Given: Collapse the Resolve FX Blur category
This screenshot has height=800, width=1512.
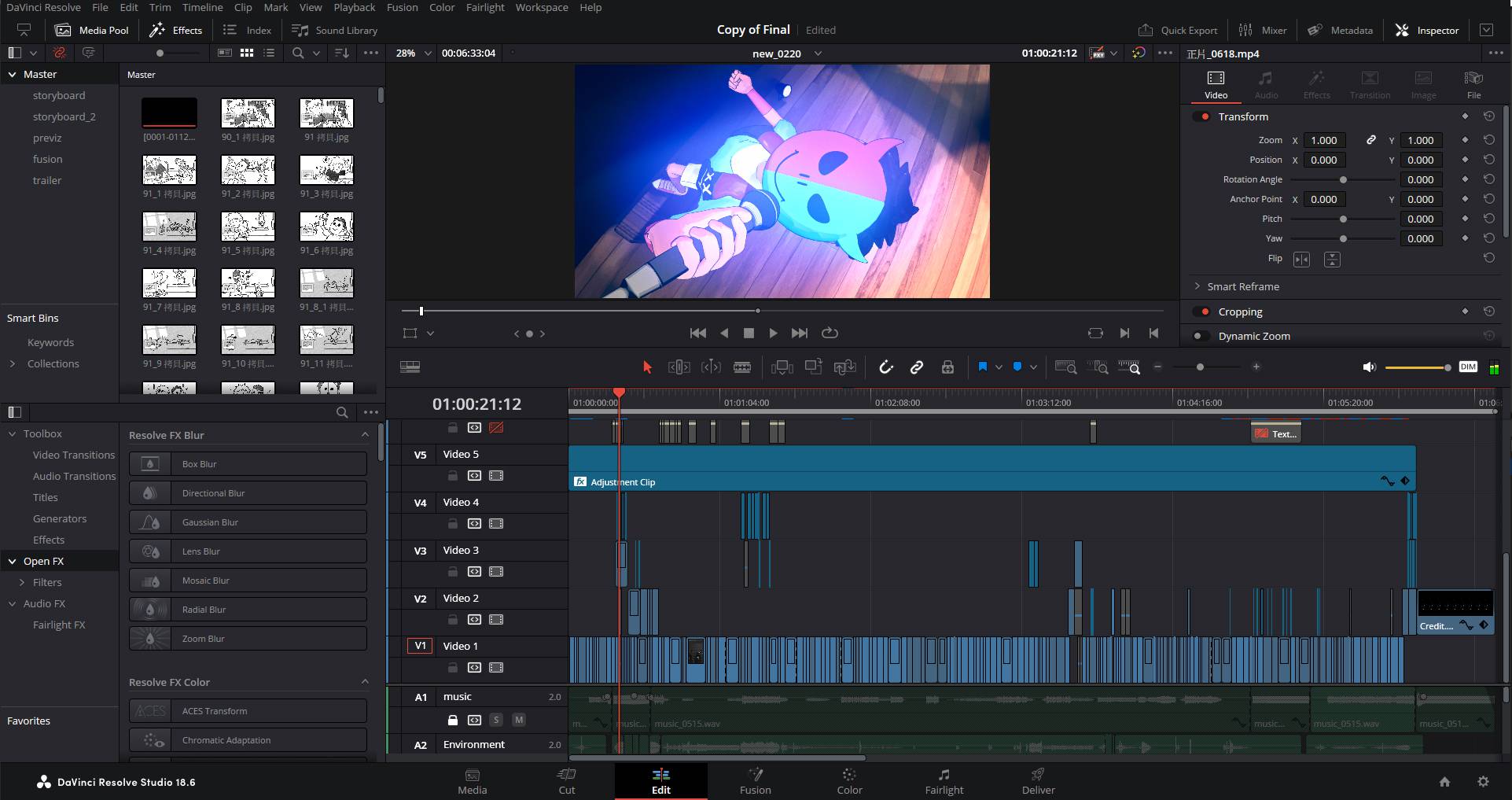Looking at the screenshot, I should (x=365, y=435).
